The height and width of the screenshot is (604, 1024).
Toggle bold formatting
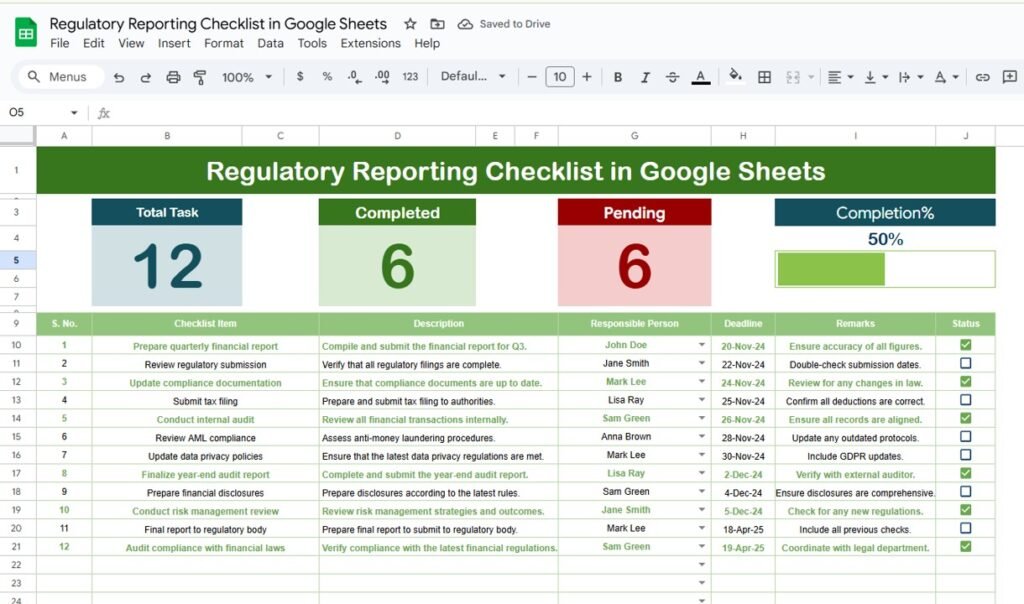point(617,76)
